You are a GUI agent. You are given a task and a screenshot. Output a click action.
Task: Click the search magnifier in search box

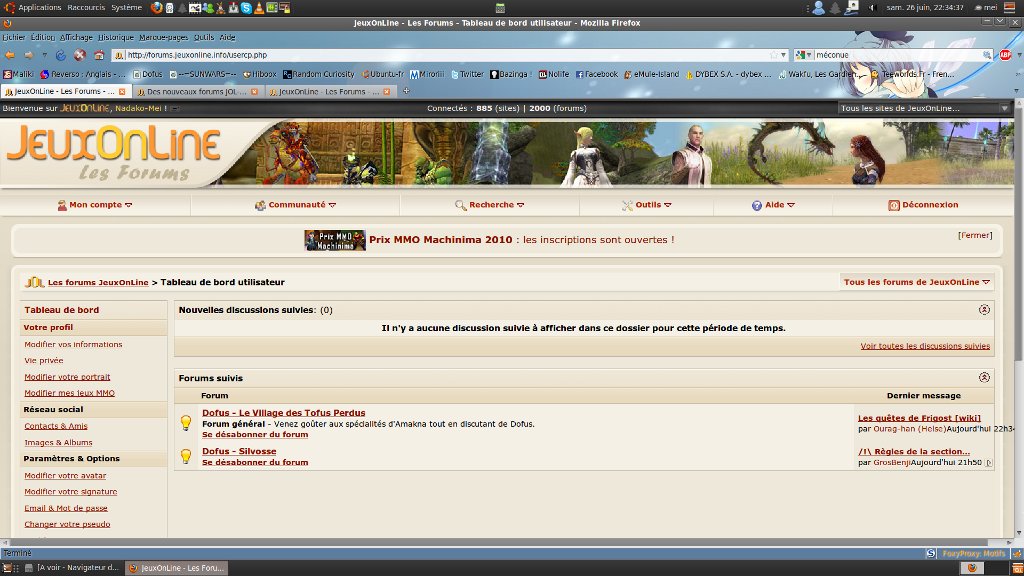pyautogui.click(x=987, y=55)
